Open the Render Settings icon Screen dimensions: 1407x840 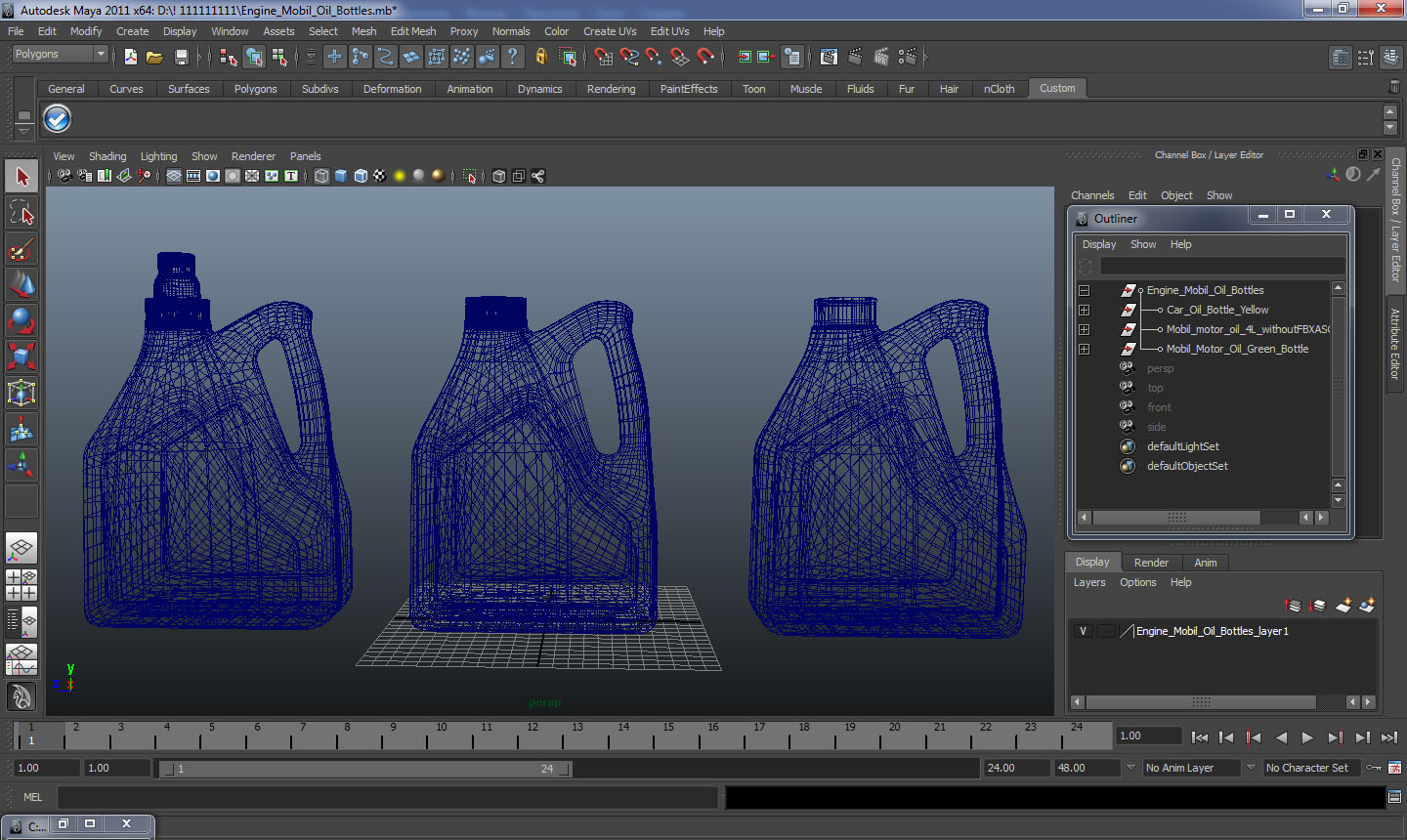coord(907,57)
